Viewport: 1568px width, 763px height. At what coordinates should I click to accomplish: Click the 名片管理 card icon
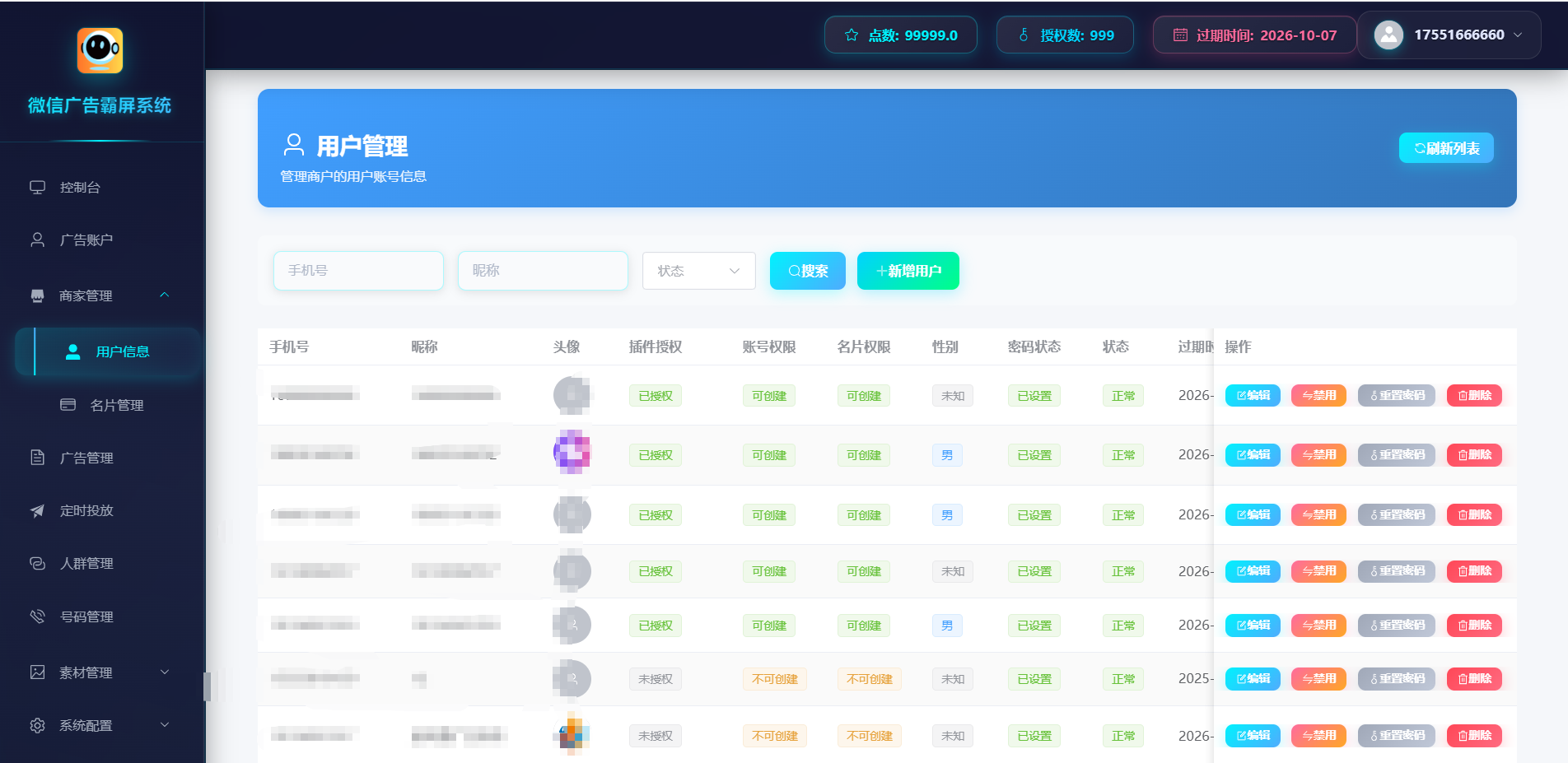point(68,405)
